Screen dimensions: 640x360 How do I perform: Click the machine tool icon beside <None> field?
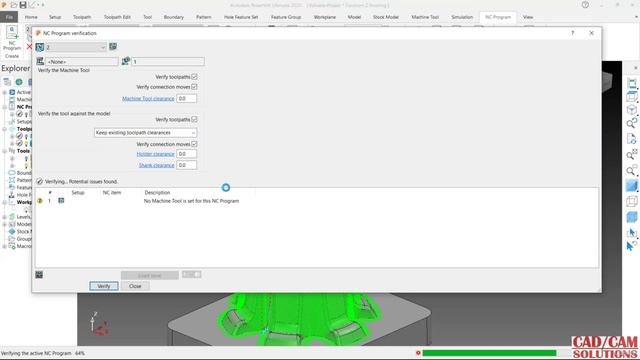(40, 61)
